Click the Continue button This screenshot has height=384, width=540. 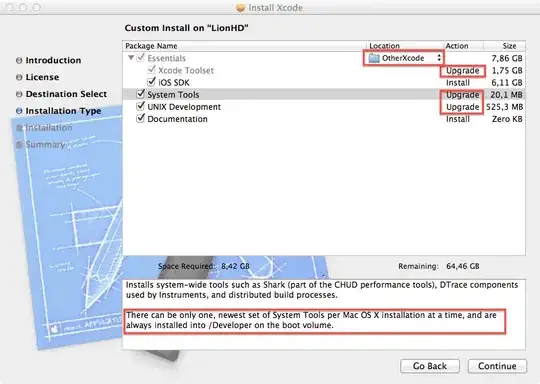tap(497, 366)
